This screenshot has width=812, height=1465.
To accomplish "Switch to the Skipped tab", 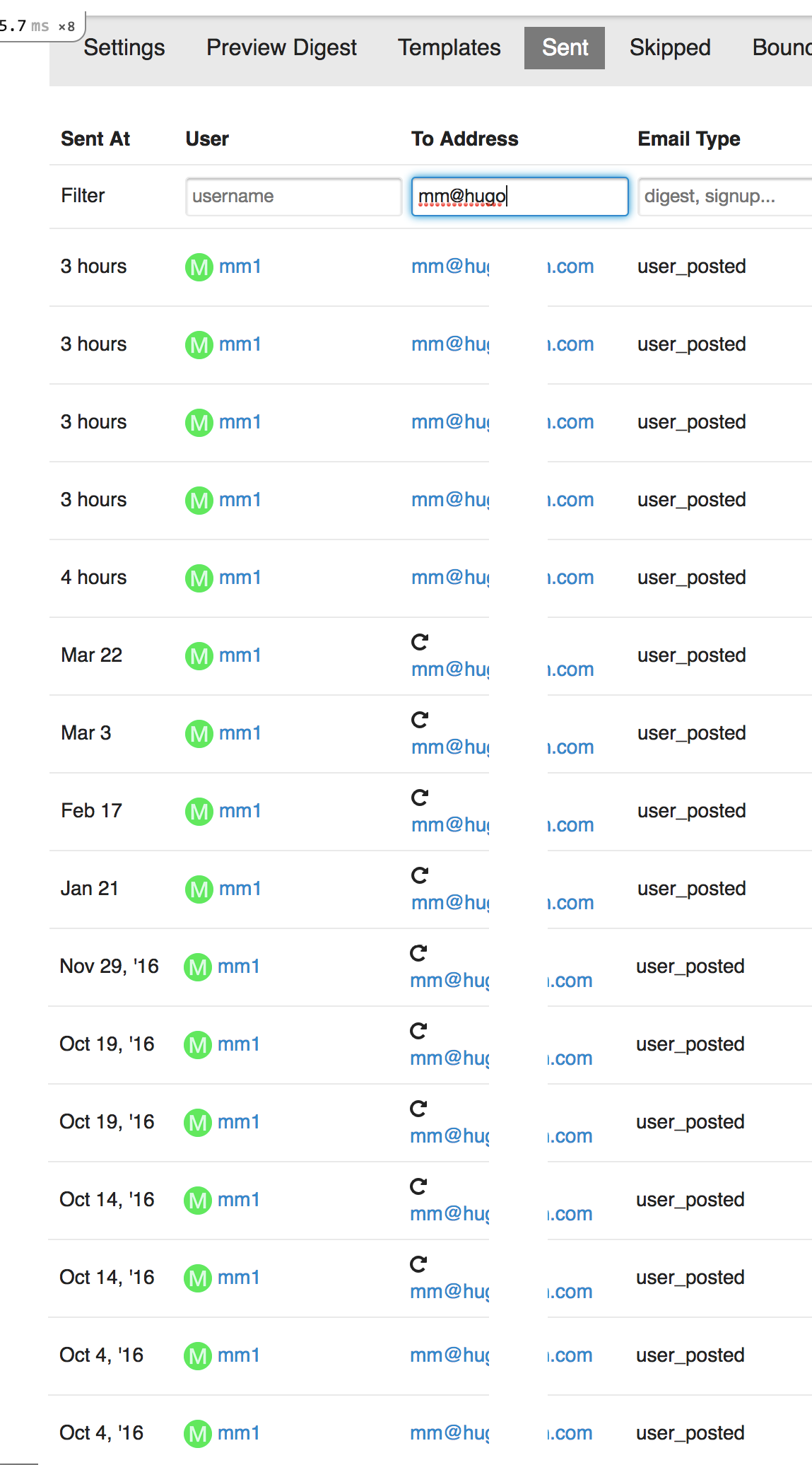I will [670, 47].
